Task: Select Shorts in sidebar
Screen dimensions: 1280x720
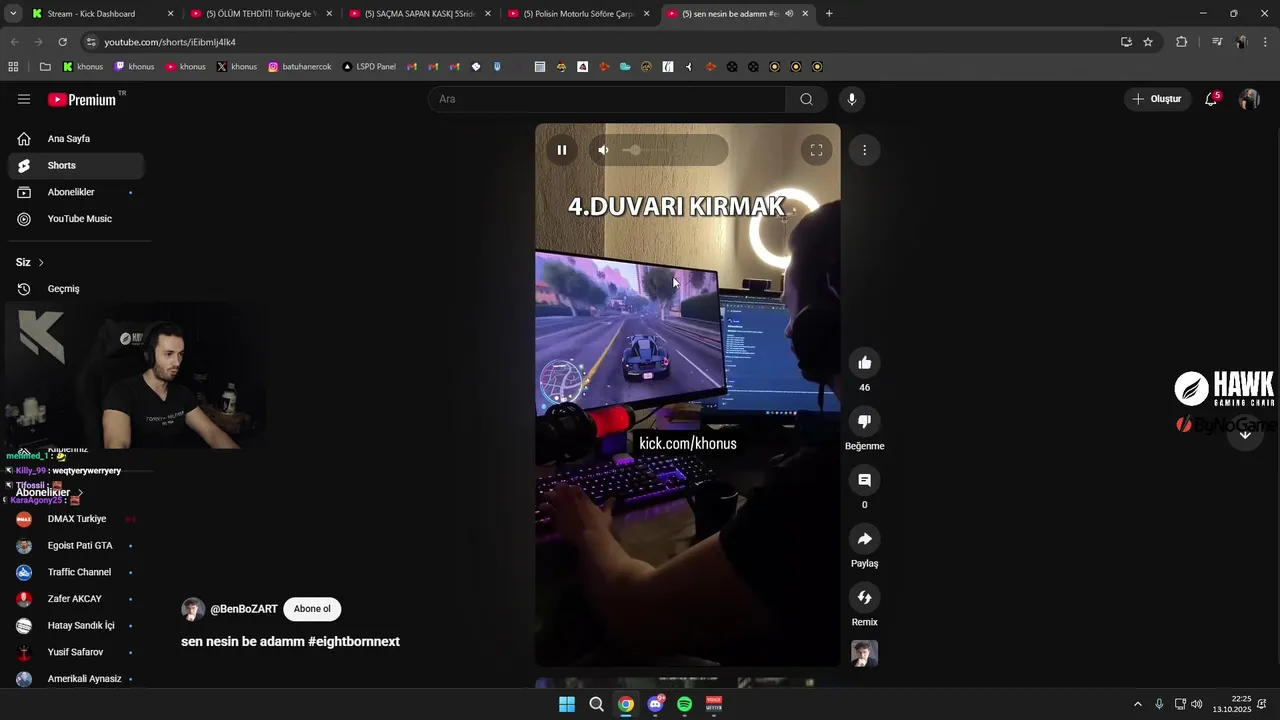Action: (x=76, y=166)
